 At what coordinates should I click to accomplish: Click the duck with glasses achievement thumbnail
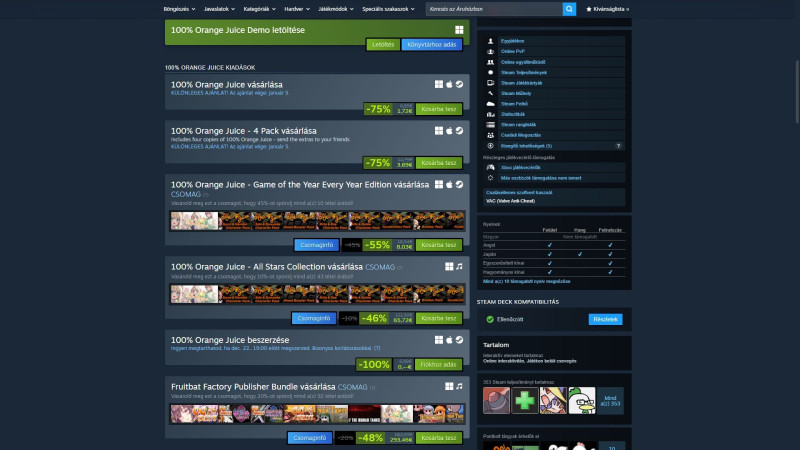coord(582,401)
